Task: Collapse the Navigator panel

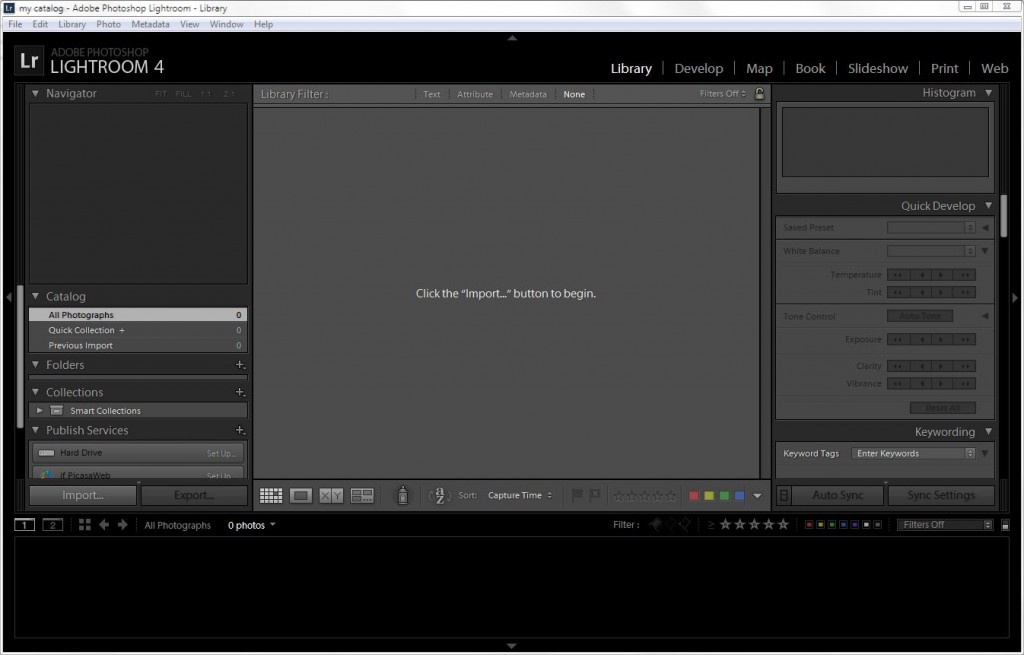Action: (35, 93)
